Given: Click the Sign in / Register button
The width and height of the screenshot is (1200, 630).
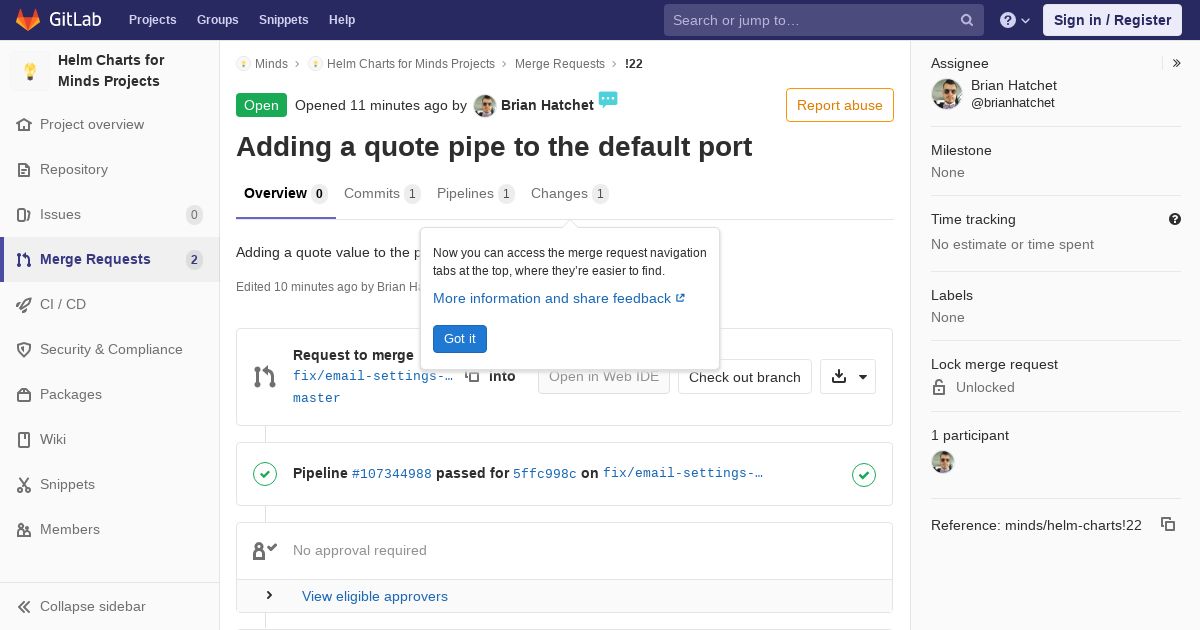Looking at the screenshot, I should tap(1112, 20).
